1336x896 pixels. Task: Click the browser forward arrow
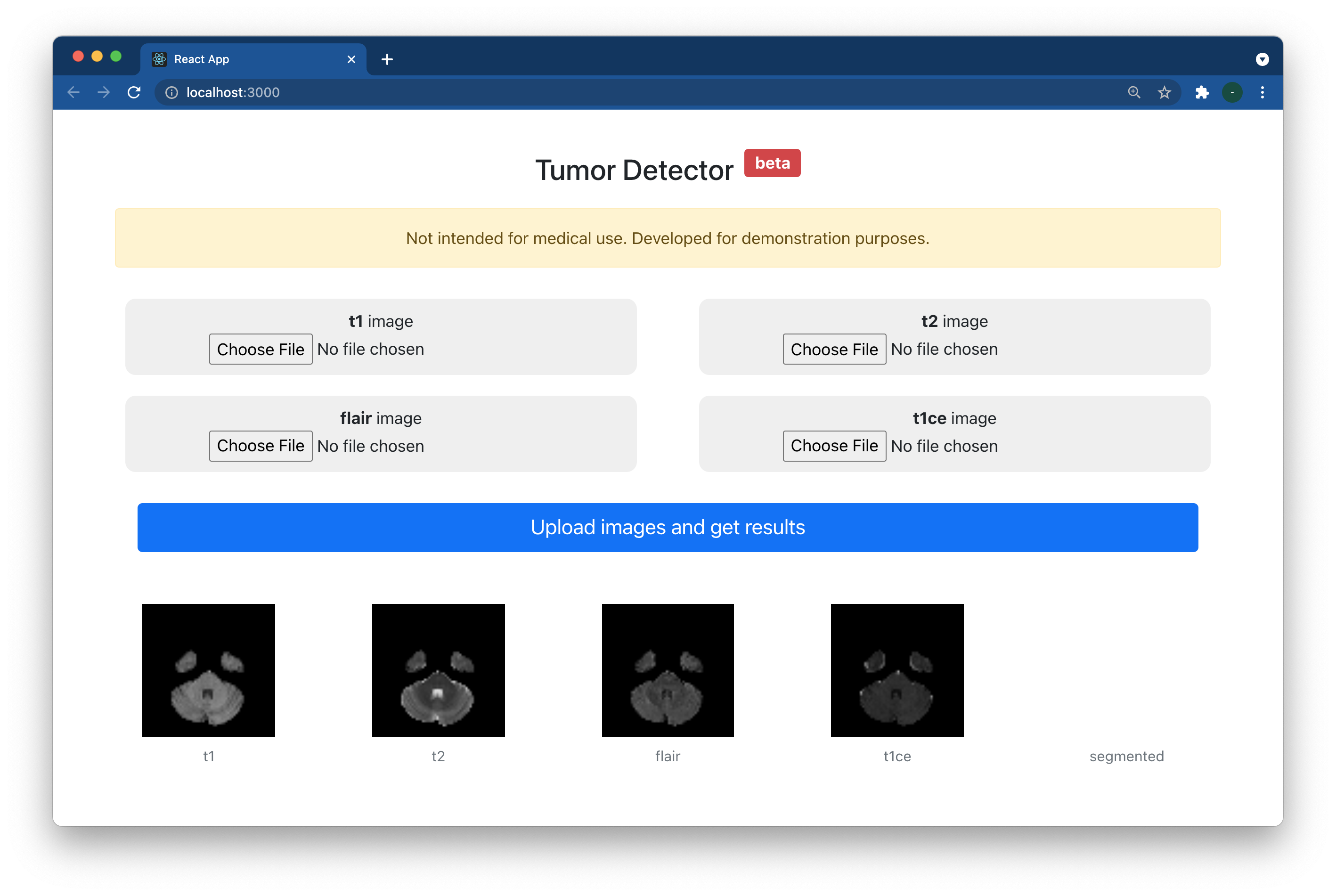pyautogui.click(x=104, y=92)
